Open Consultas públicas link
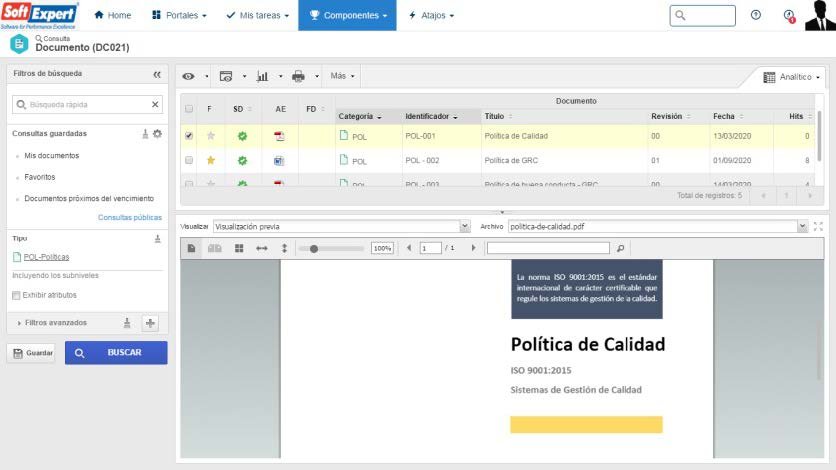 click(x=130, y=217)
